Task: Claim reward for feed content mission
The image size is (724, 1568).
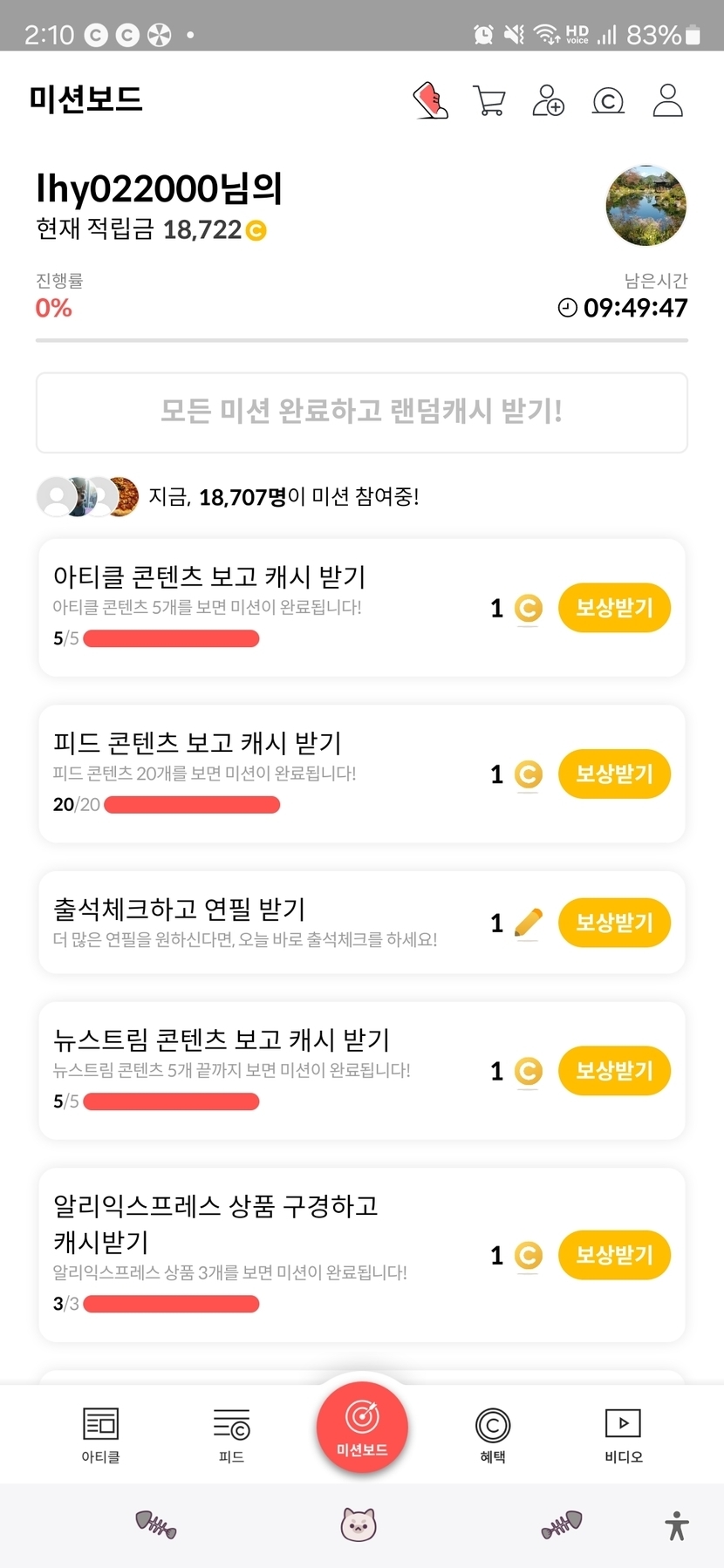Action: tap(614, 774)
